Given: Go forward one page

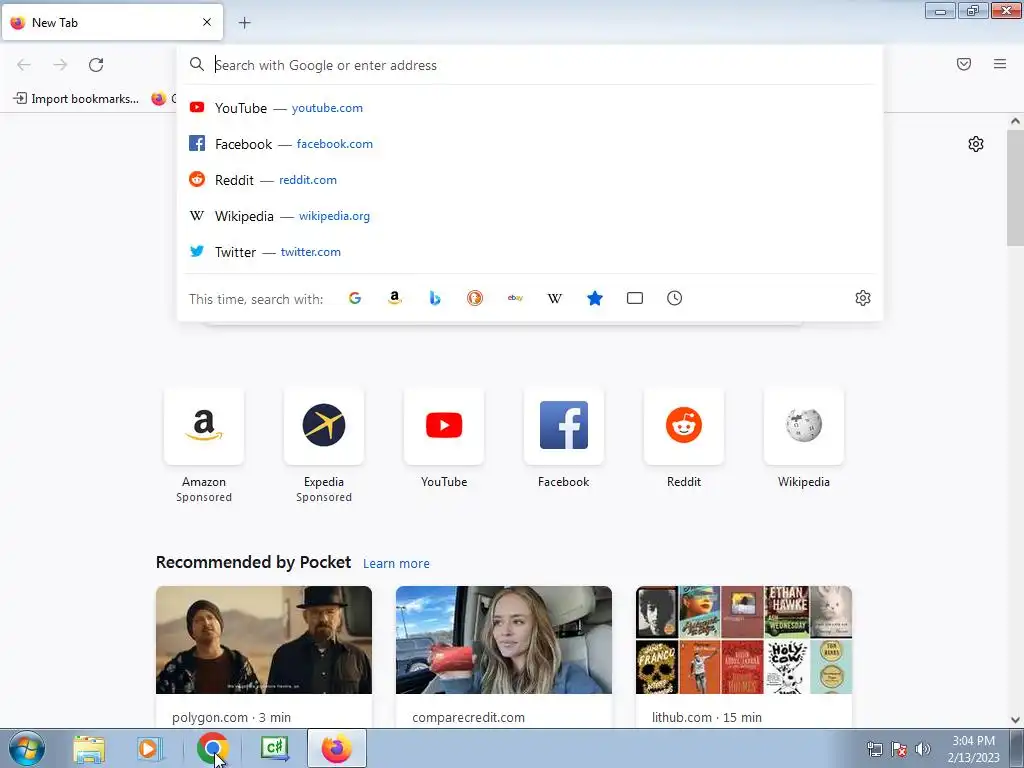Looking at the screenshot, I should click(60, 65).
